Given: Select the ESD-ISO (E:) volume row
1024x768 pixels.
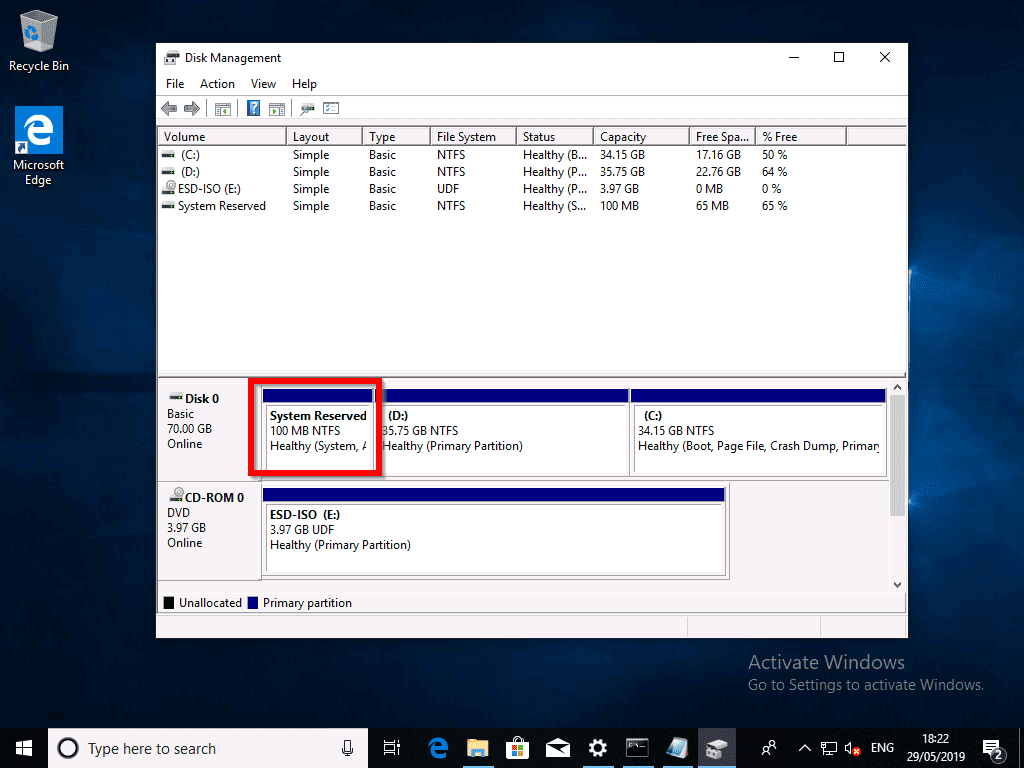Looking at the screenshot, I should point(502,189).
